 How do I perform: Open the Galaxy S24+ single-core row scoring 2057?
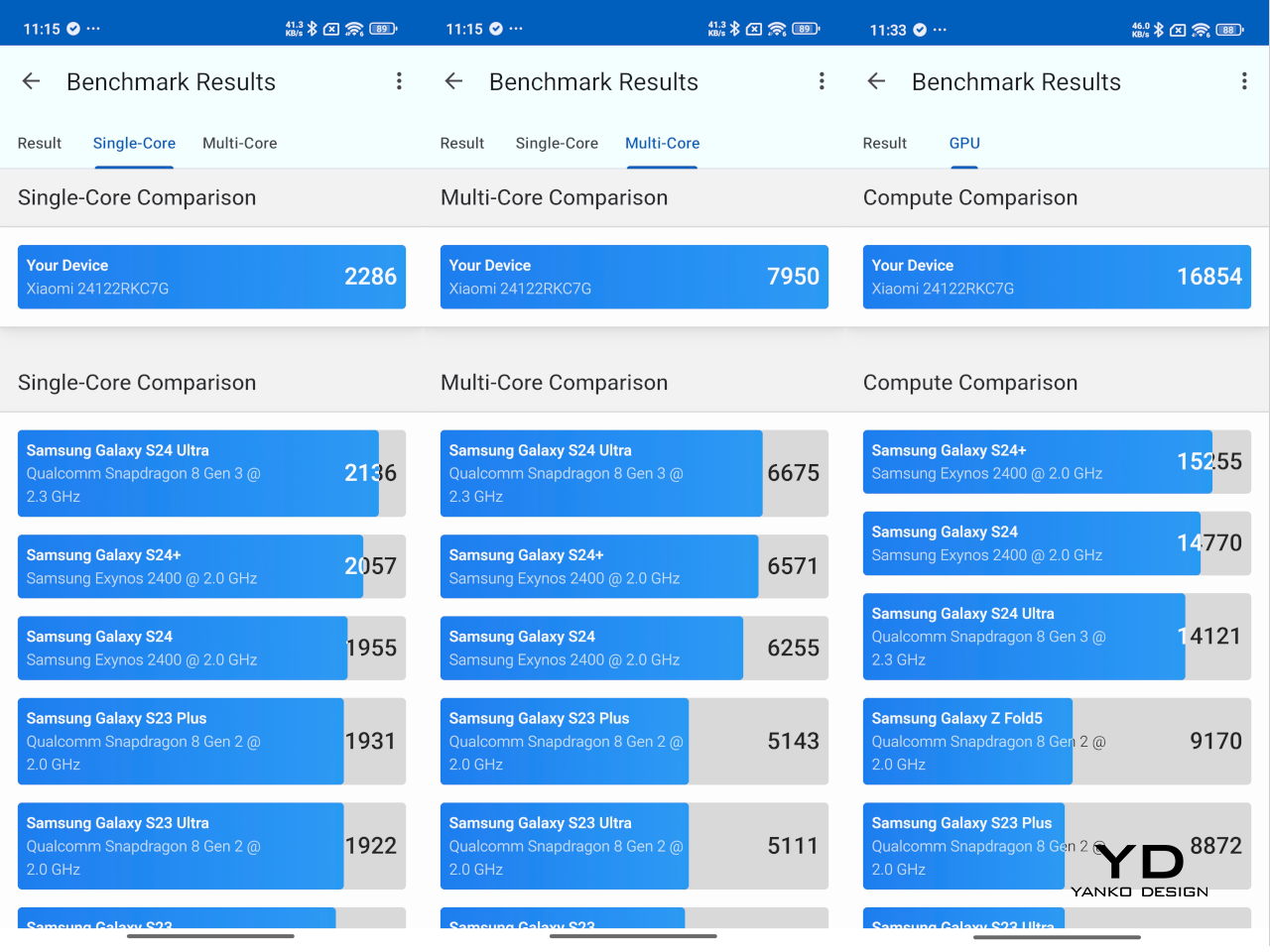(x=211, y=566)
